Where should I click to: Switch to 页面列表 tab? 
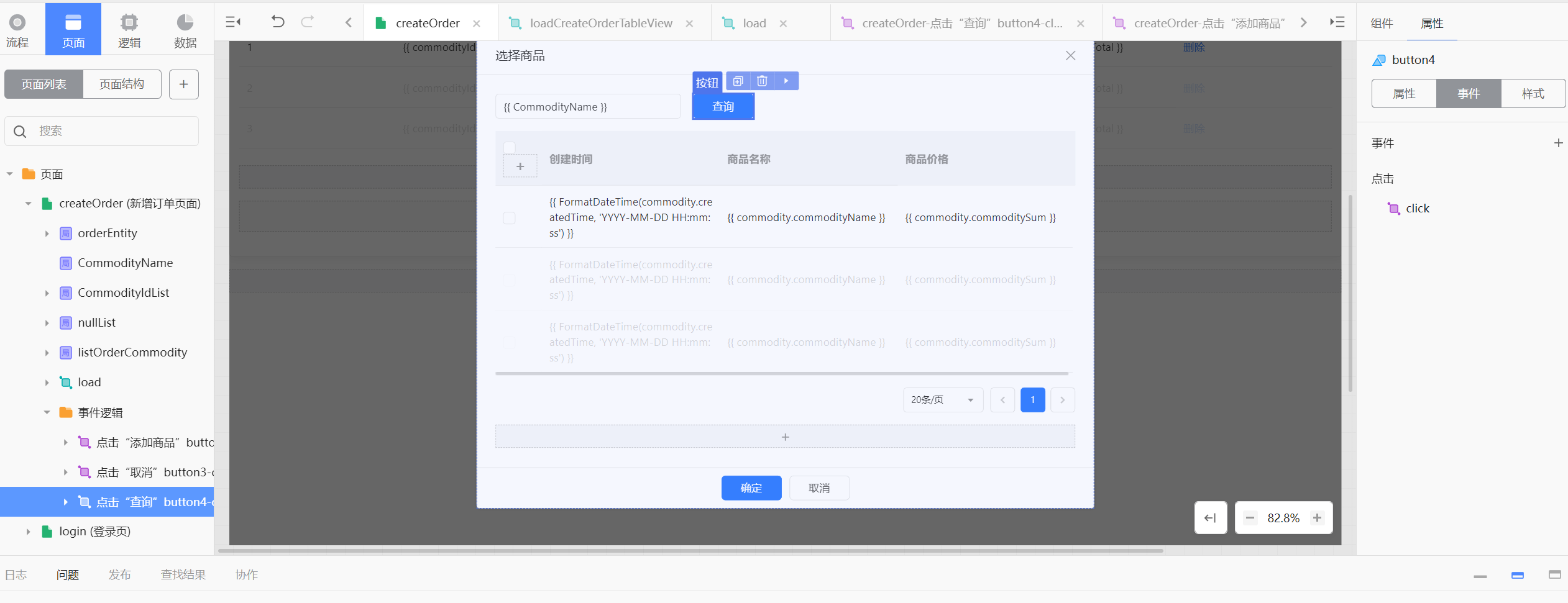[44, 84]
